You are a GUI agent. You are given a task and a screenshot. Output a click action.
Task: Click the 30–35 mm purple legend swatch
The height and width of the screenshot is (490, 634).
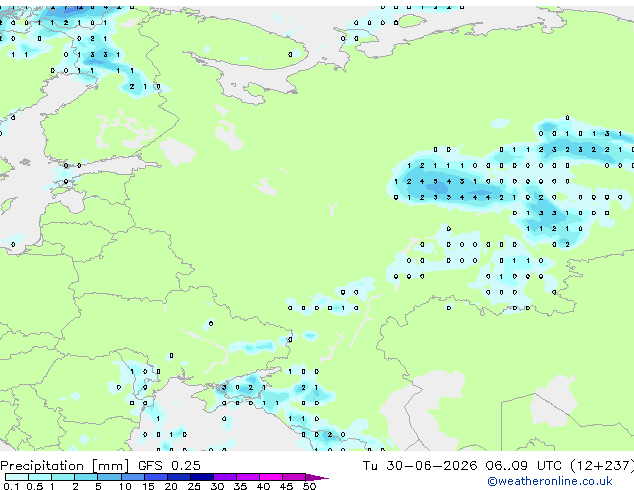tap(225, 477)
